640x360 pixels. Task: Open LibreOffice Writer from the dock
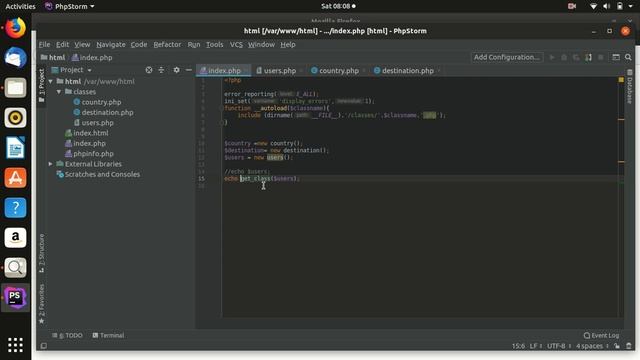(16, 148)
